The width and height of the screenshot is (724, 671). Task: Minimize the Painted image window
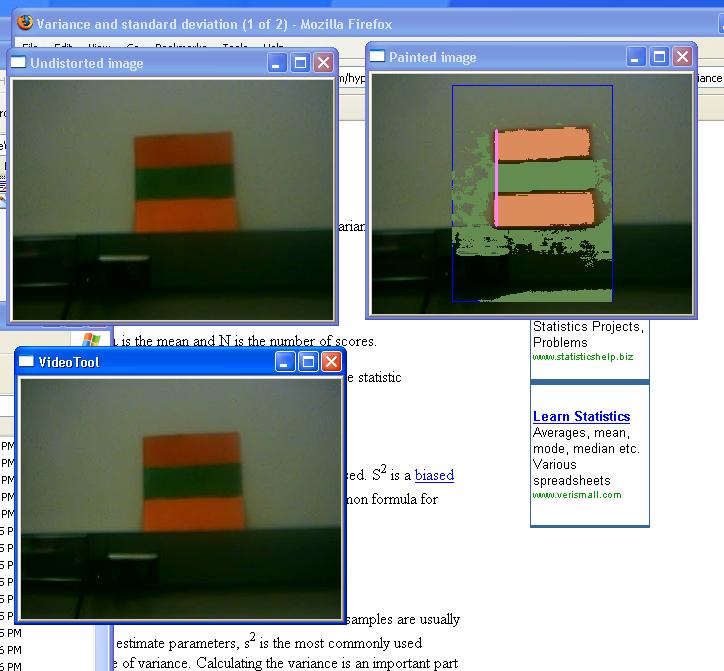pyautogui.click(x=637, y=57)
